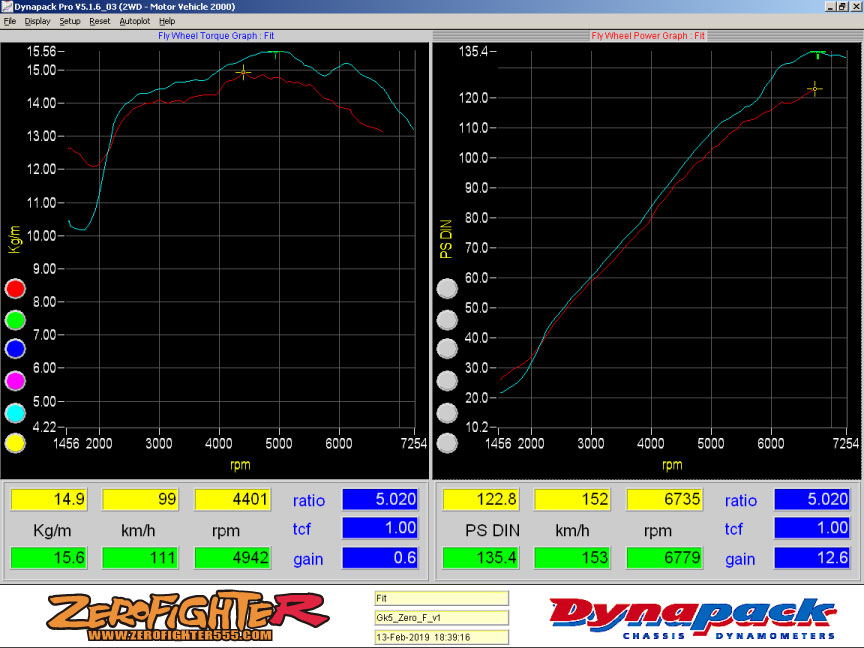
Task: Toggle the yellow run color circle
Action: 15,443
